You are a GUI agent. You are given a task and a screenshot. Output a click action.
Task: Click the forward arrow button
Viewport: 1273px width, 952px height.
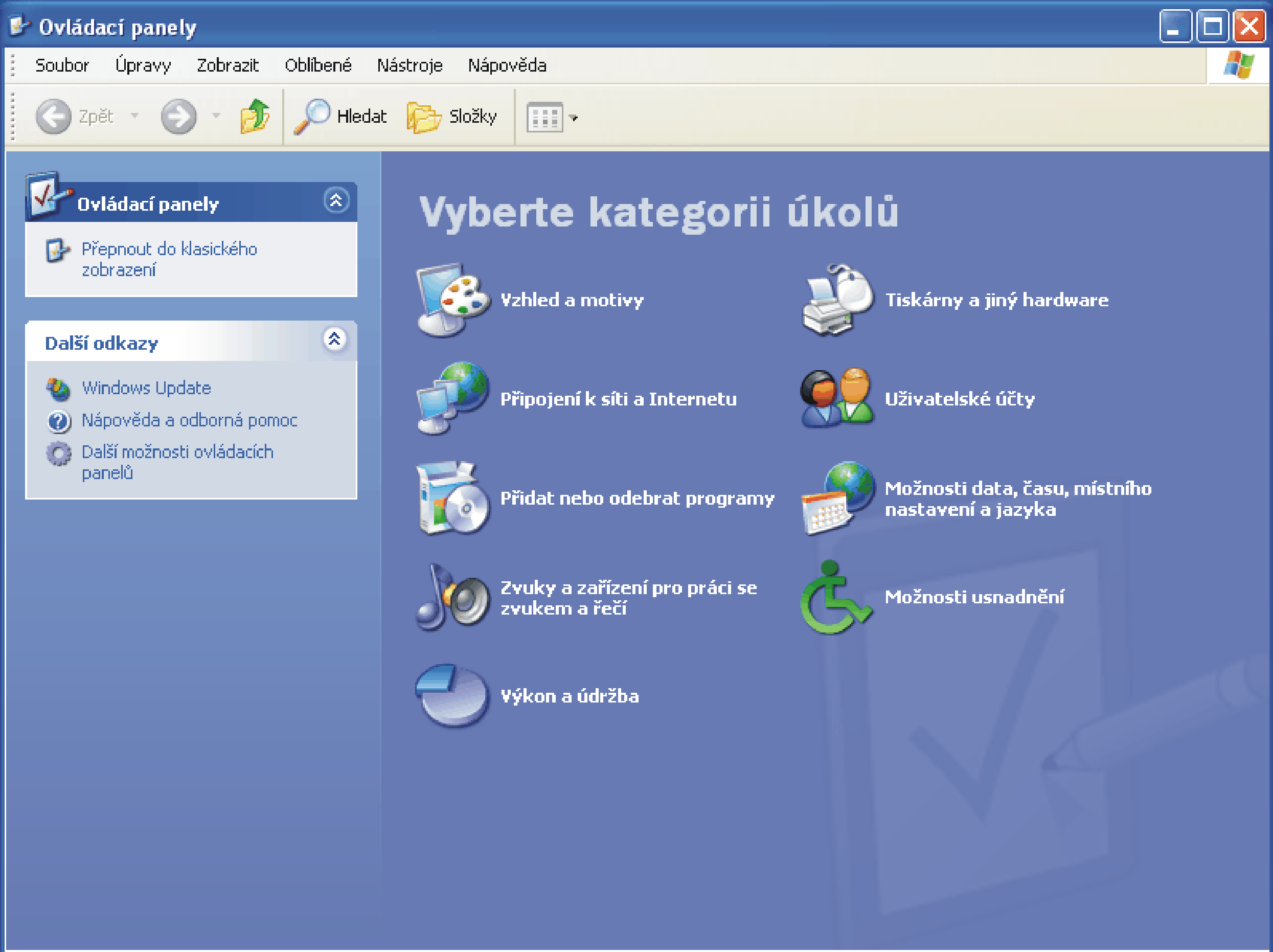coord(178,116)
